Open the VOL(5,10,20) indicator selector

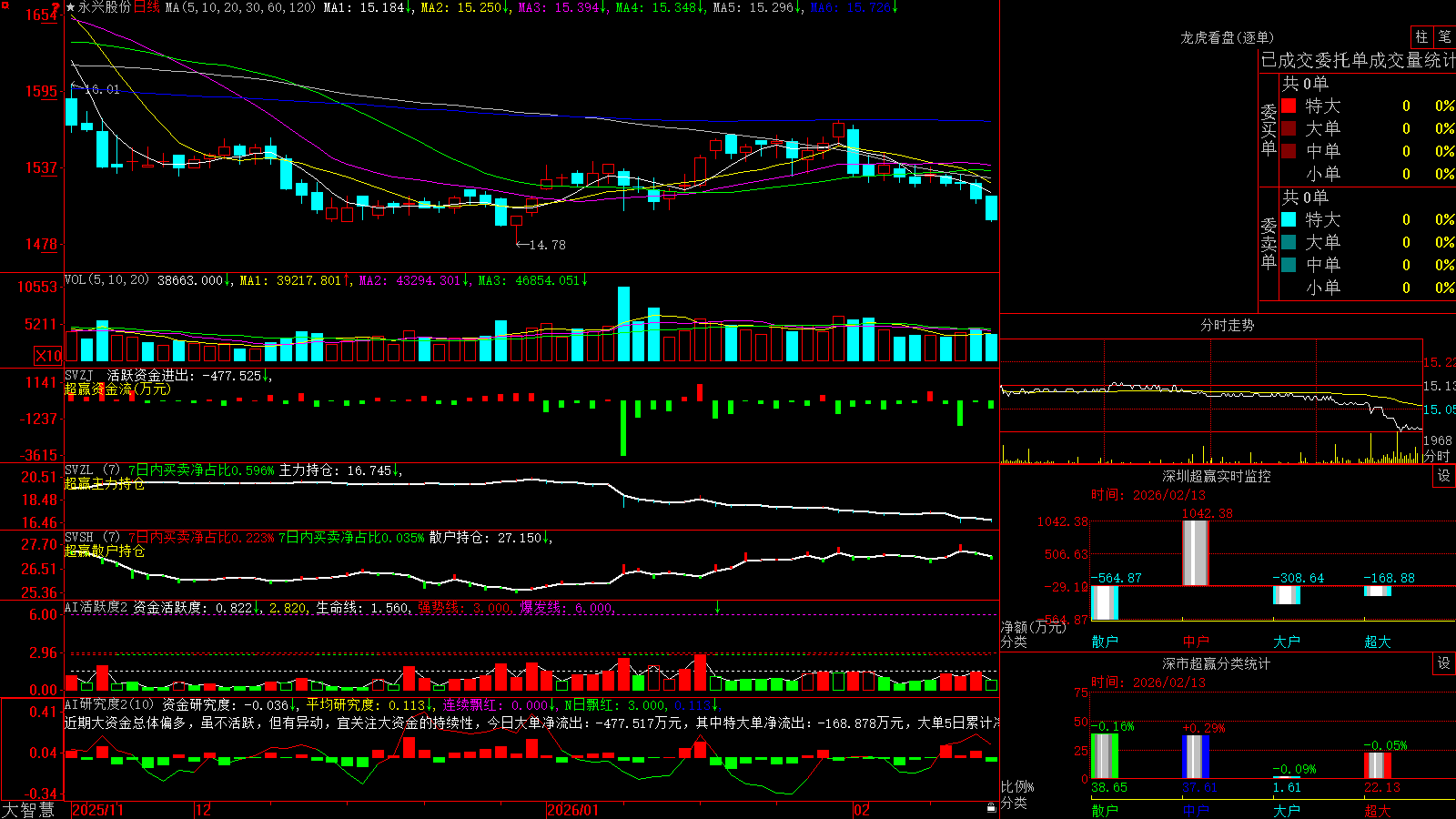click(106, 279)
